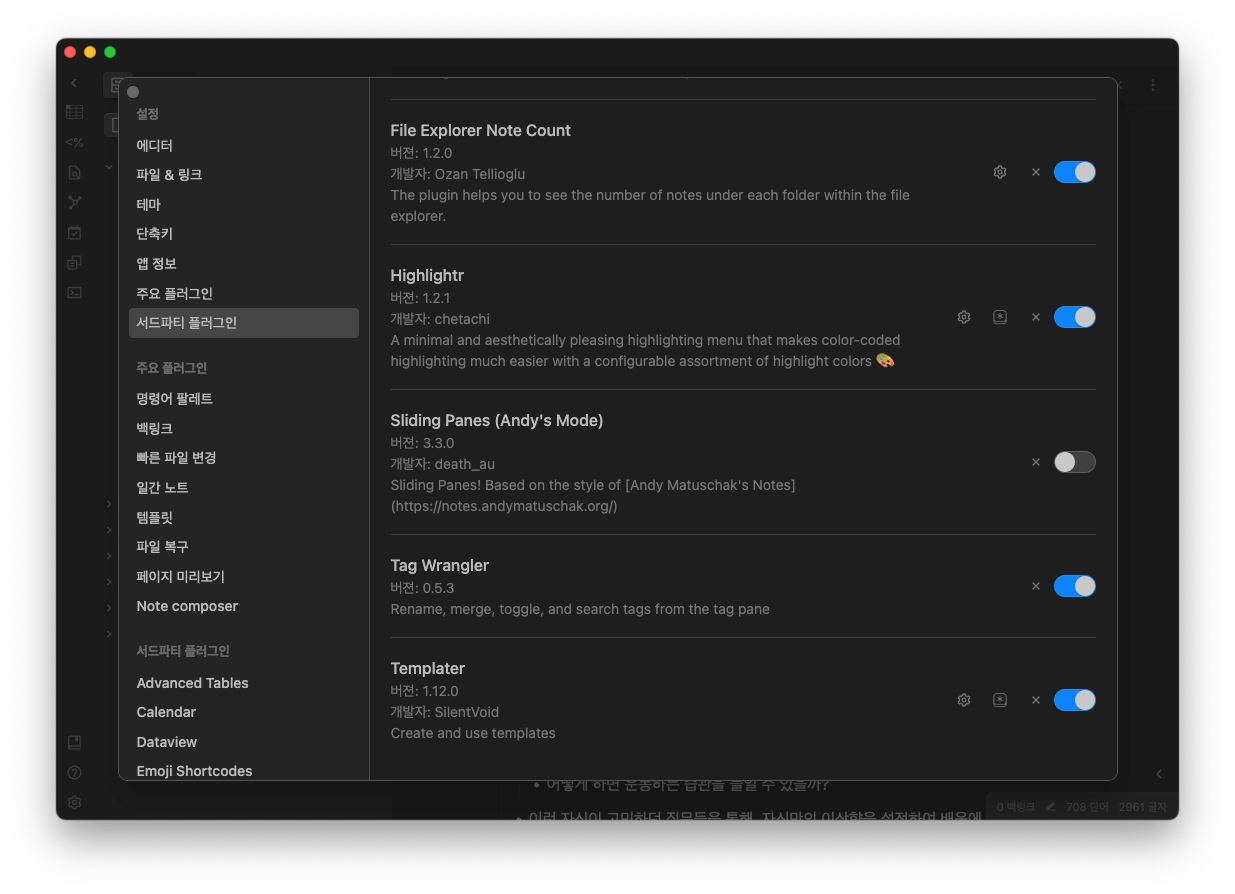Open the more options icon in note header

[x=1153, y=85]
